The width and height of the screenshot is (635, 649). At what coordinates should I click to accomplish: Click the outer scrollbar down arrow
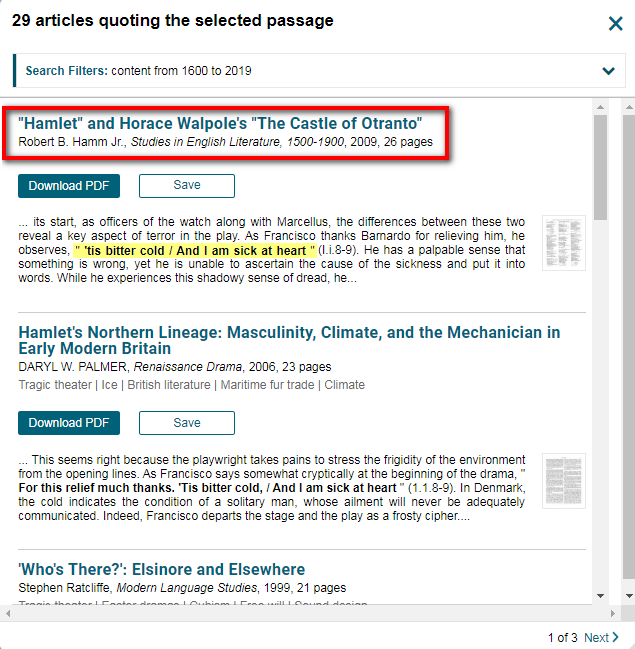point(629,596)
